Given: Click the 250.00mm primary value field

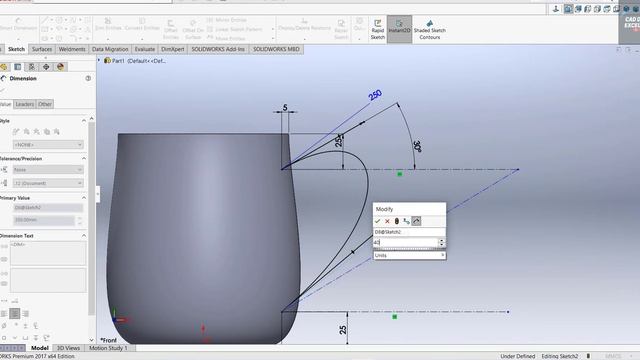Looking at the screenshot, I should pos(44,220).
